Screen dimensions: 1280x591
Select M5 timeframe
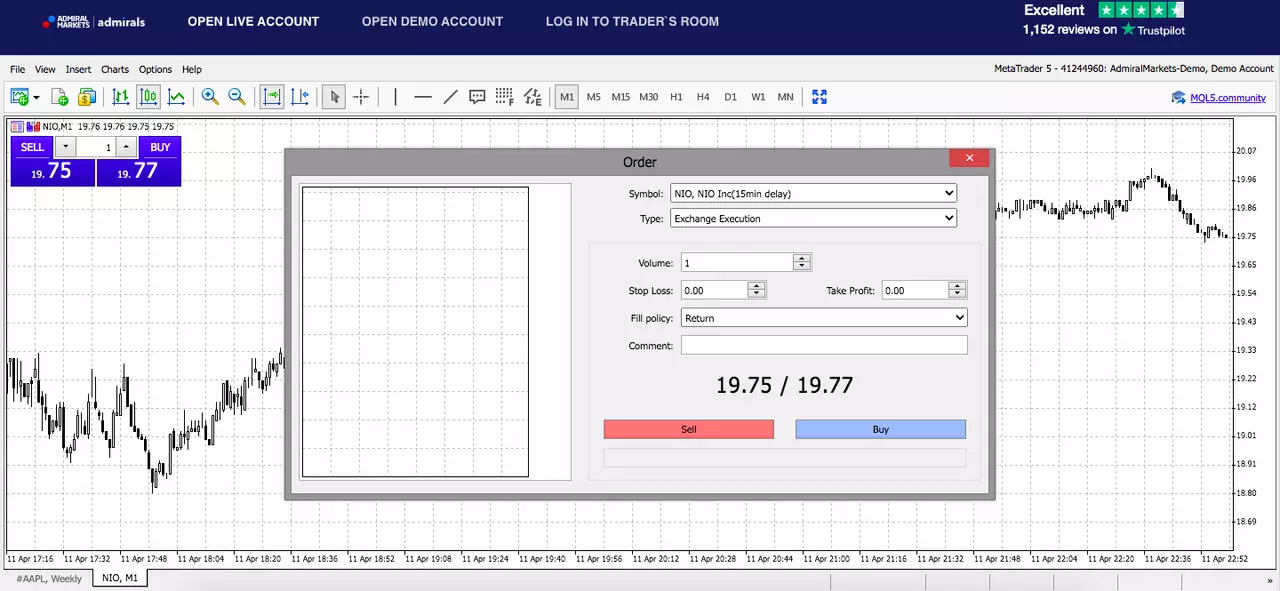click(594, 97)
